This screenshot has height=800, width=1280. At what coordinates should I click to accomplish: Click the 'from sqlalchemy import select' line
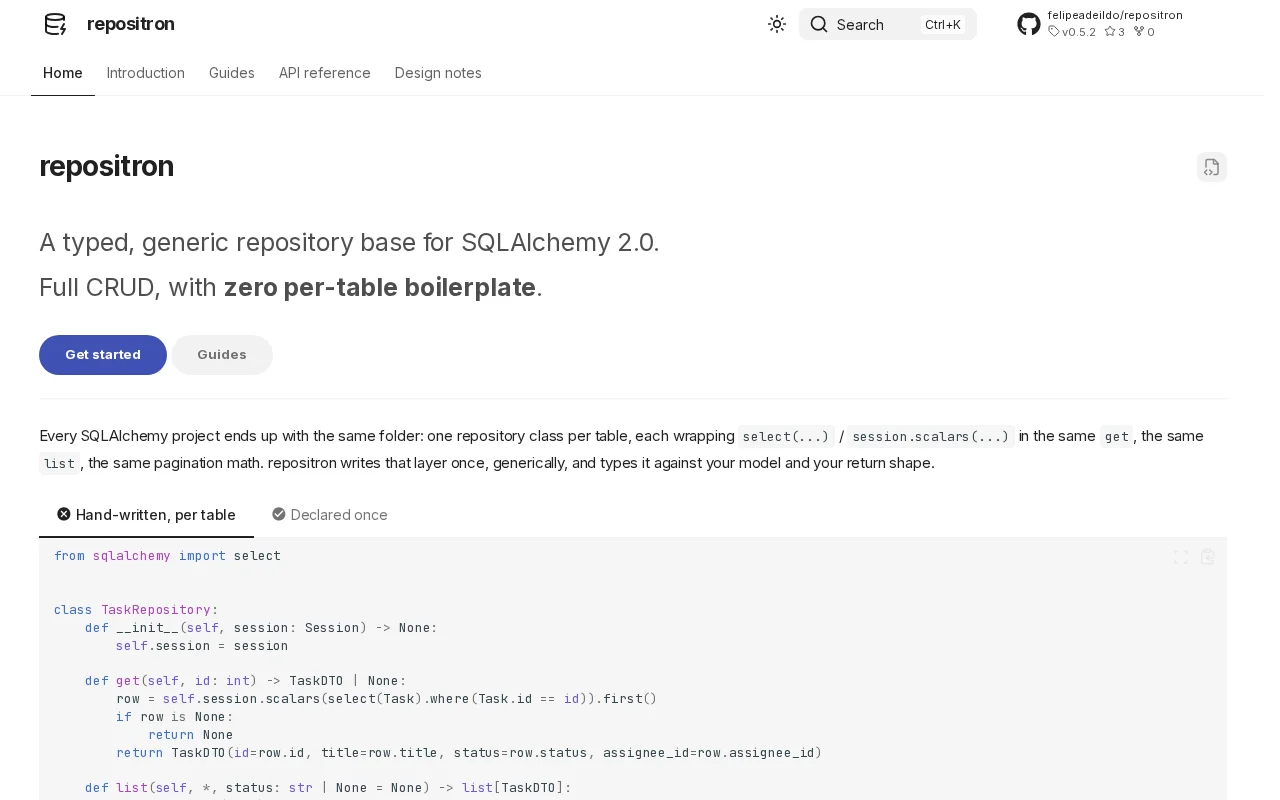click(167, 556)
